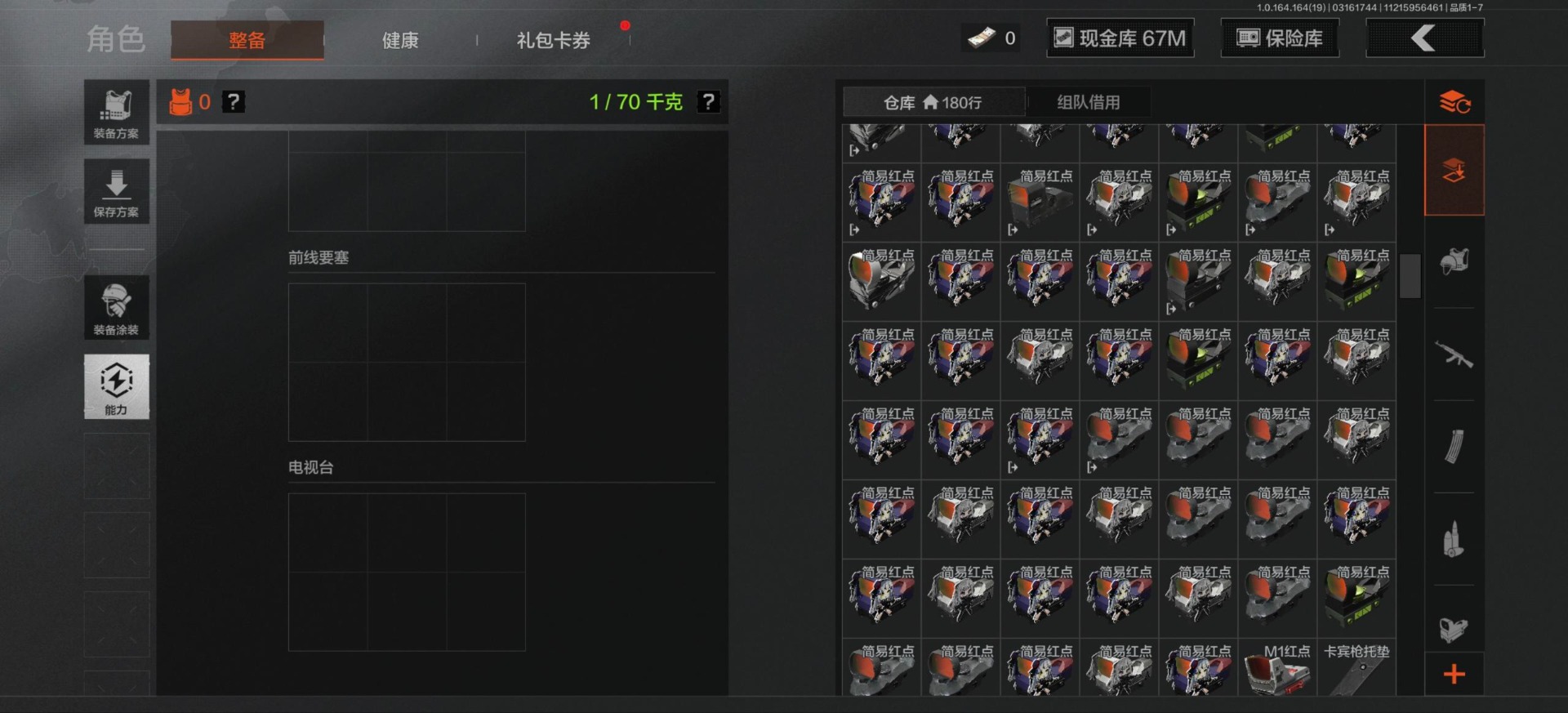Filter warehouse by helmet armor icon
The width and height of the screenshot is (1568, 713).
[1454, 261]
